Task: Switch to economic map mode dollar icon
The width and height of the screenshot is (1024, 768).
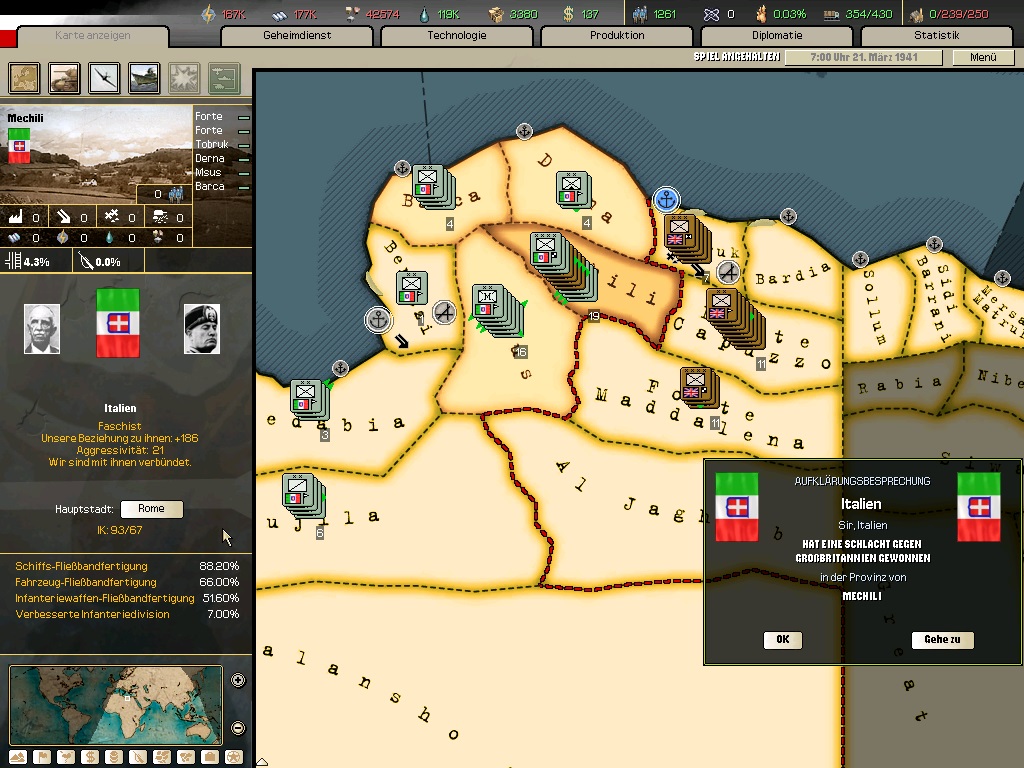Action: click(x=90, y=757)
